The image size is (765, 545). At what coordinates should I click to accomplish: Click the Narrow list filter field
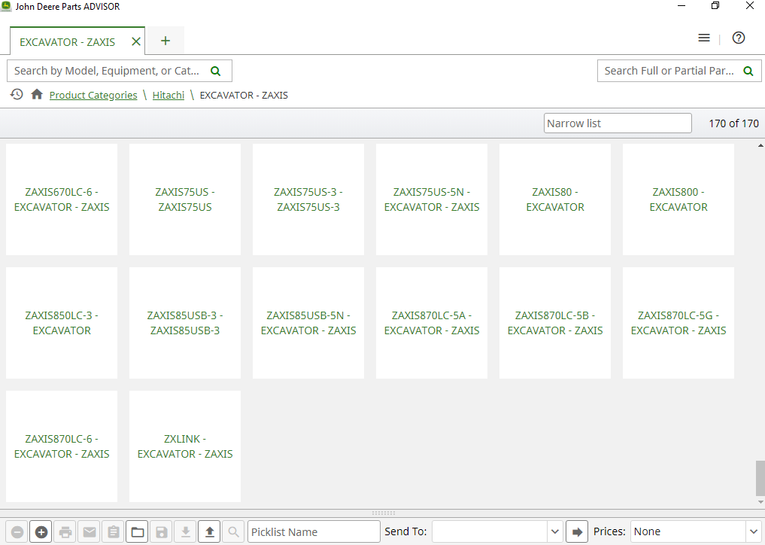coord(617,124)
